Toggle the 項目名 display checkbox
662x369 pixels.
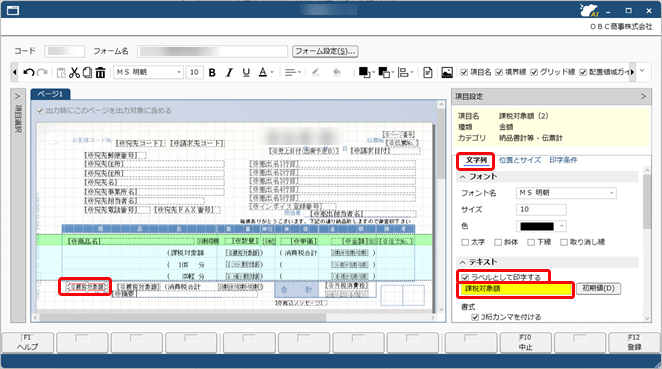(464, 73)
